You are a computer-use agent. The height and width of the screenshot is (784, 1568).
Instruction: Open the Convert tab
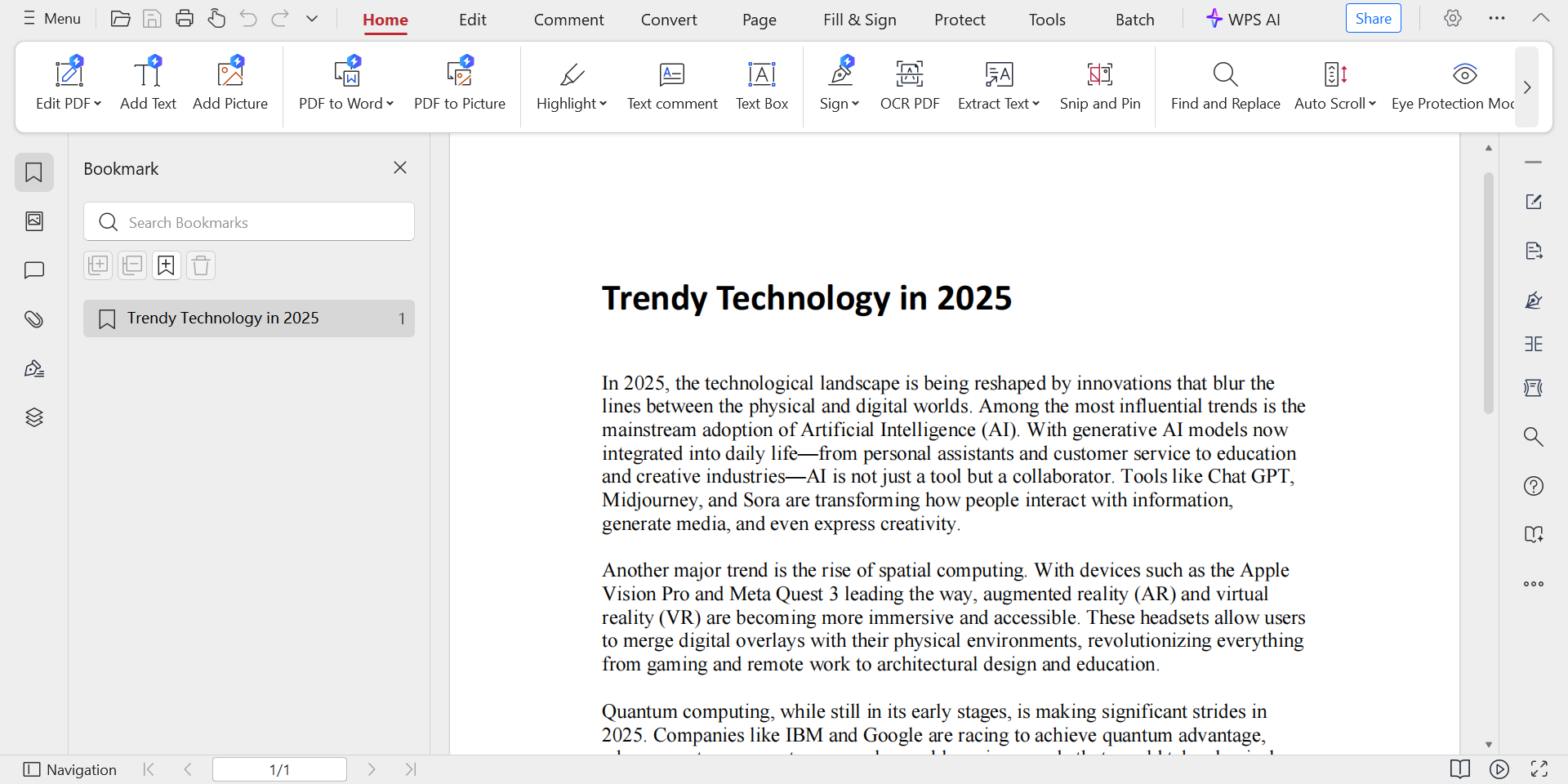pos(669,20)
